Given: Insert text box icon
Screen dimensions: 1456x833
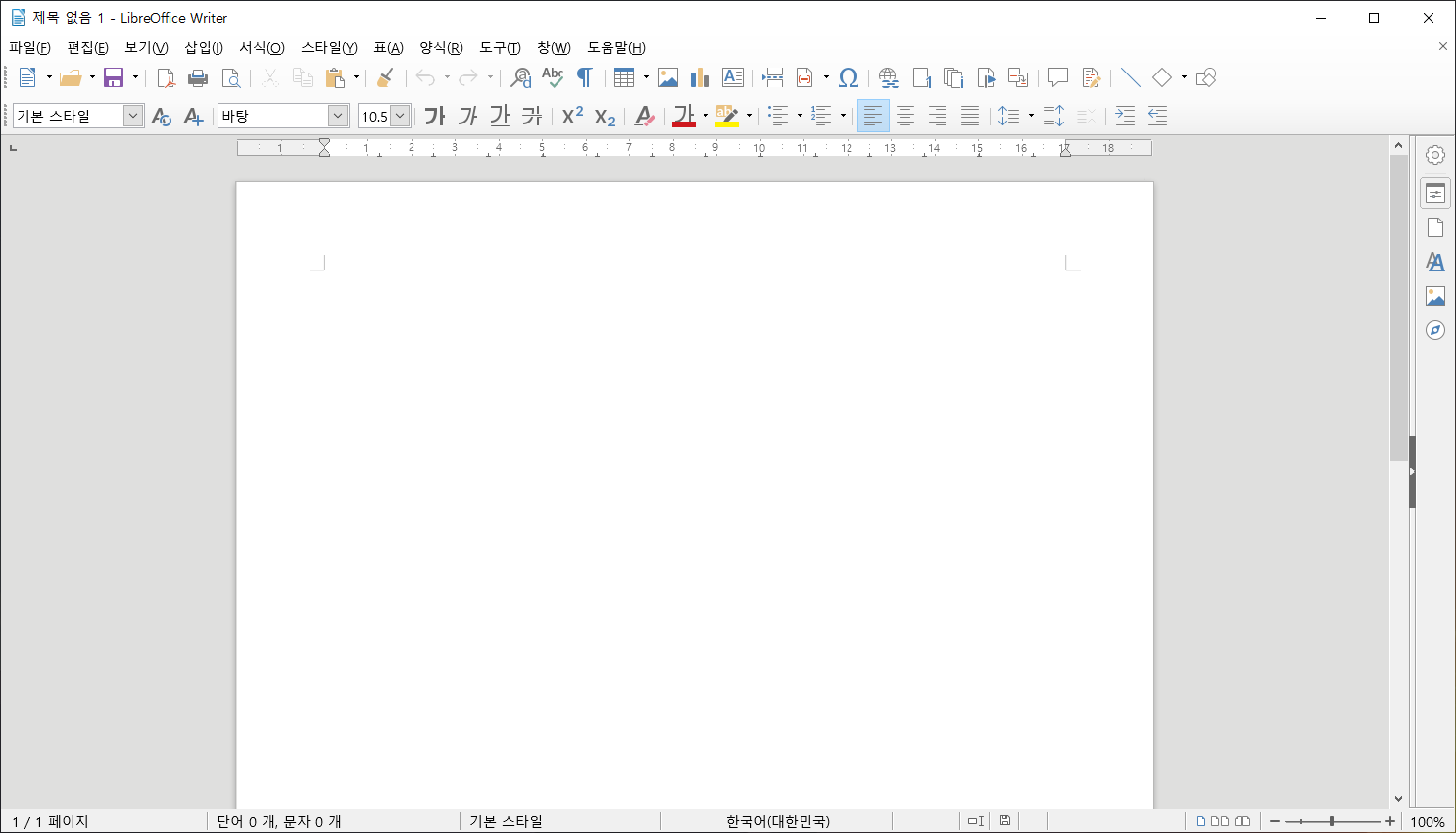Looking at the screenshot, I should (x=732, y=77).
